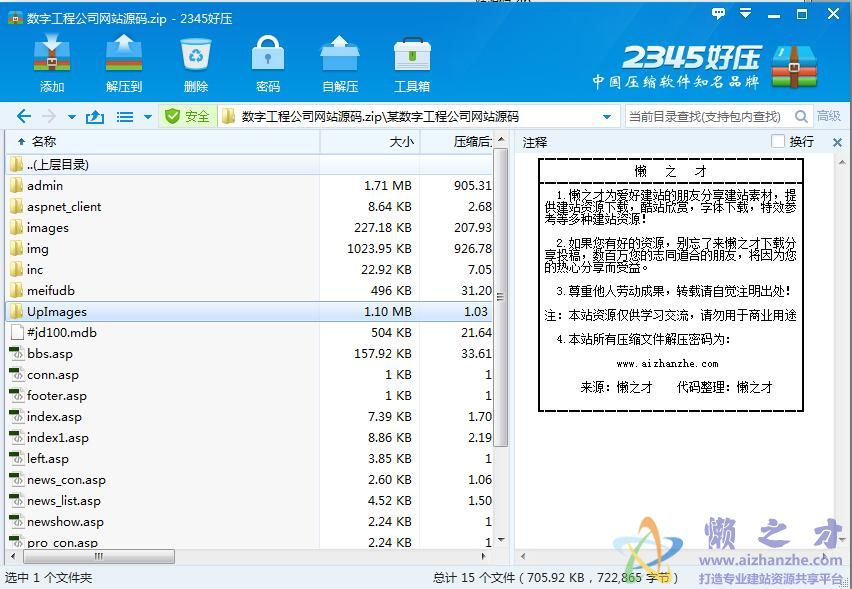Expand the address path dropdown
Image resolution: width=852 pixels, height=589 pixels.
607,117
